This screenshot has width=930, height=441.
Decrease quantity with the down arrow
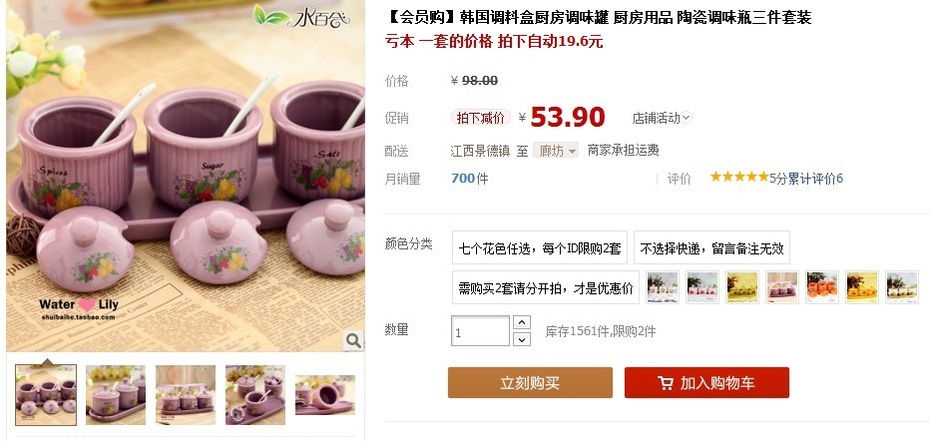pyautogui.click(x=521, y=339)
